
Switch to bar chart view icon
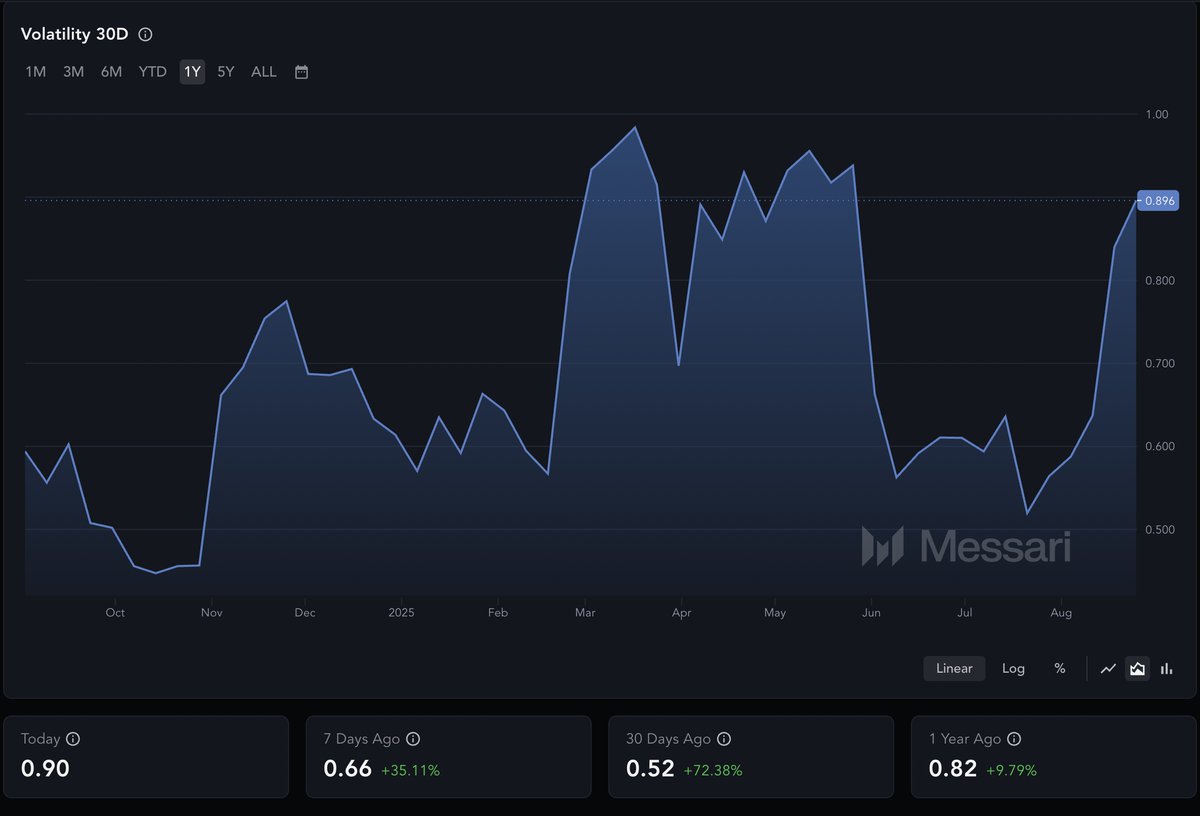1166,669
